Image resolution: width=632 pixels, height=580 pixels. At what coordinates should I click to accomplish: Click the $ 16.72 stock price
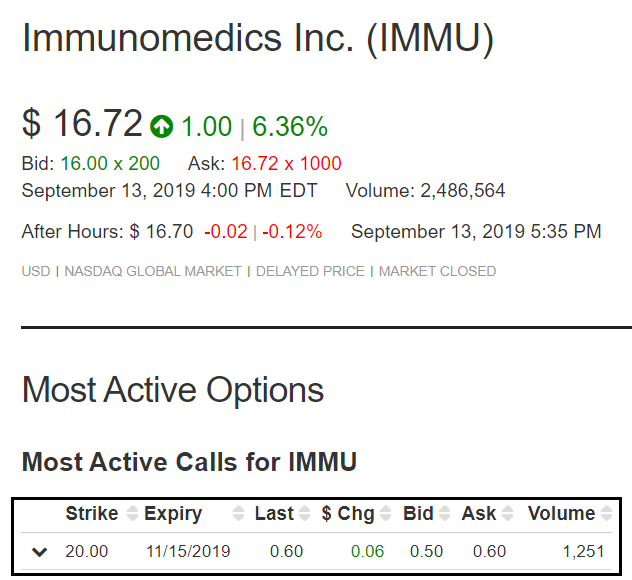[x=82, y=123]
